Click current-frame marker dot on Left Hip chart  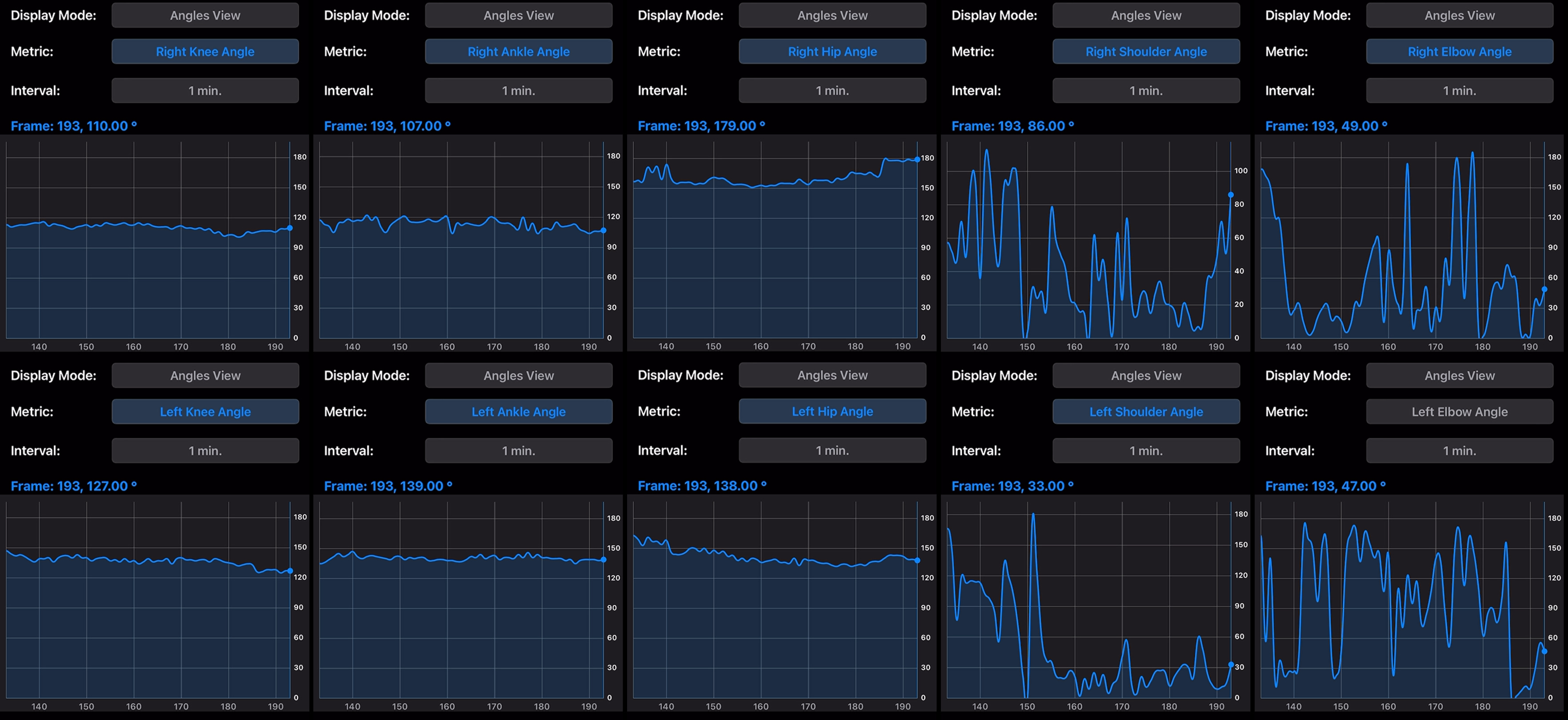coord(917,560)
